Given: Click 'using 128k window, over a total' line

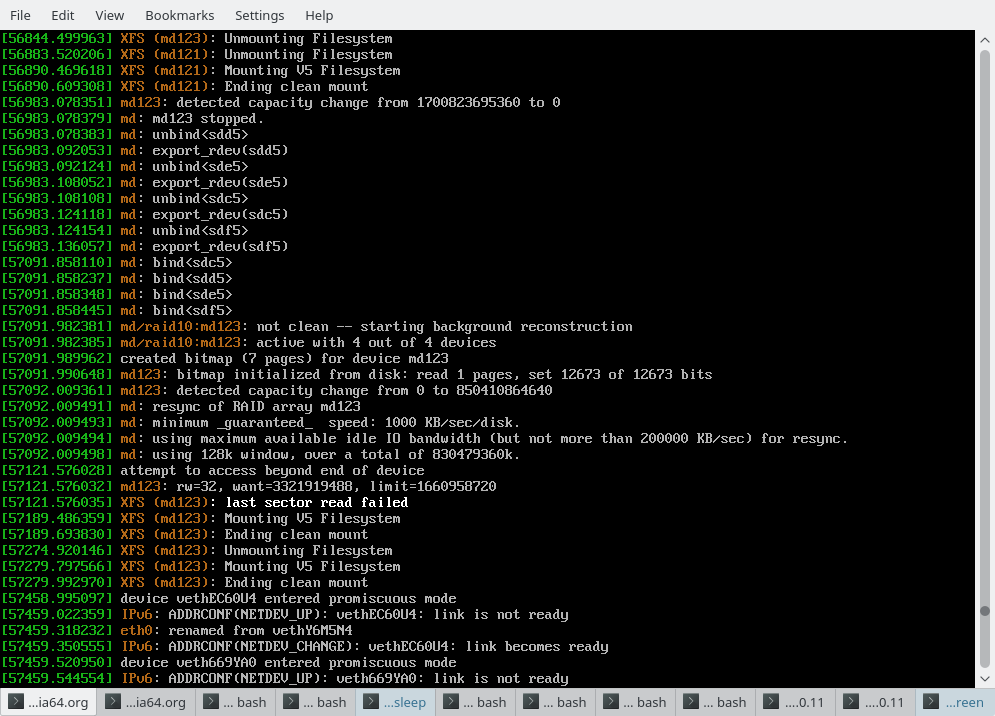Looking at the screenshot, I should click(260, 454).
